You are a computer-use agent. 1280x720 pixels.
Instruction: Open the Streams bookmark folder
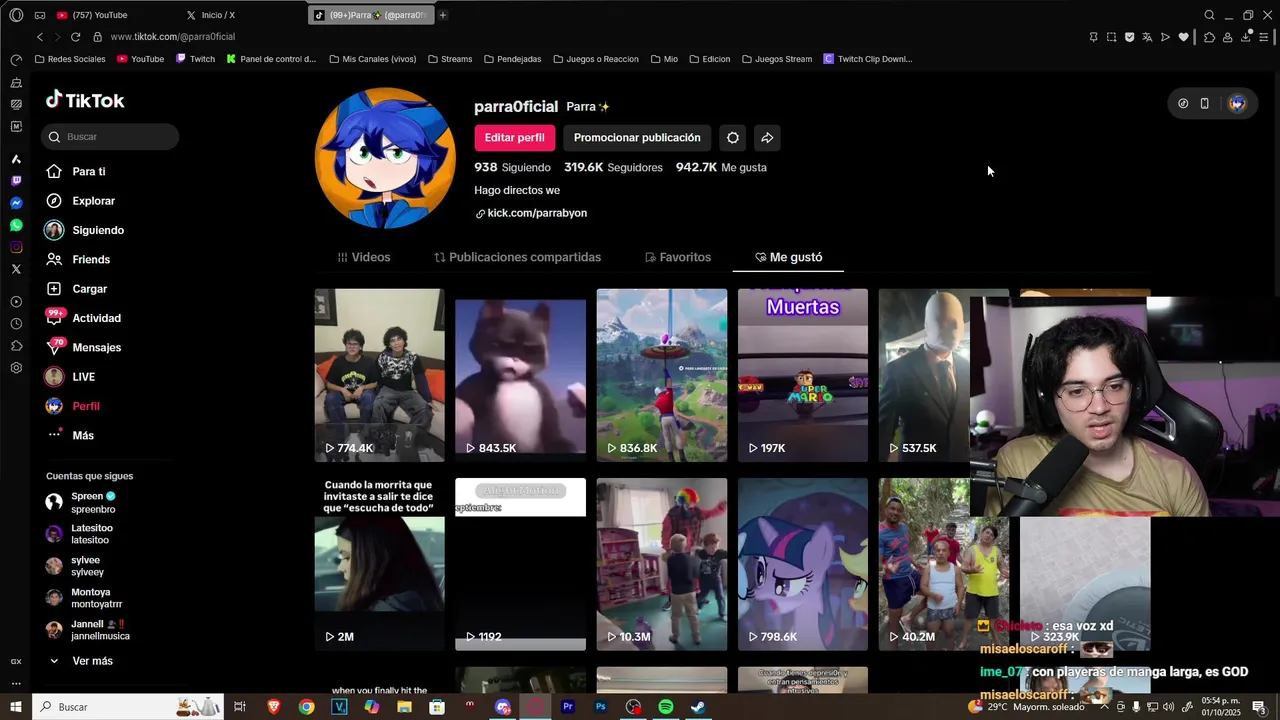tap(450, 59)
